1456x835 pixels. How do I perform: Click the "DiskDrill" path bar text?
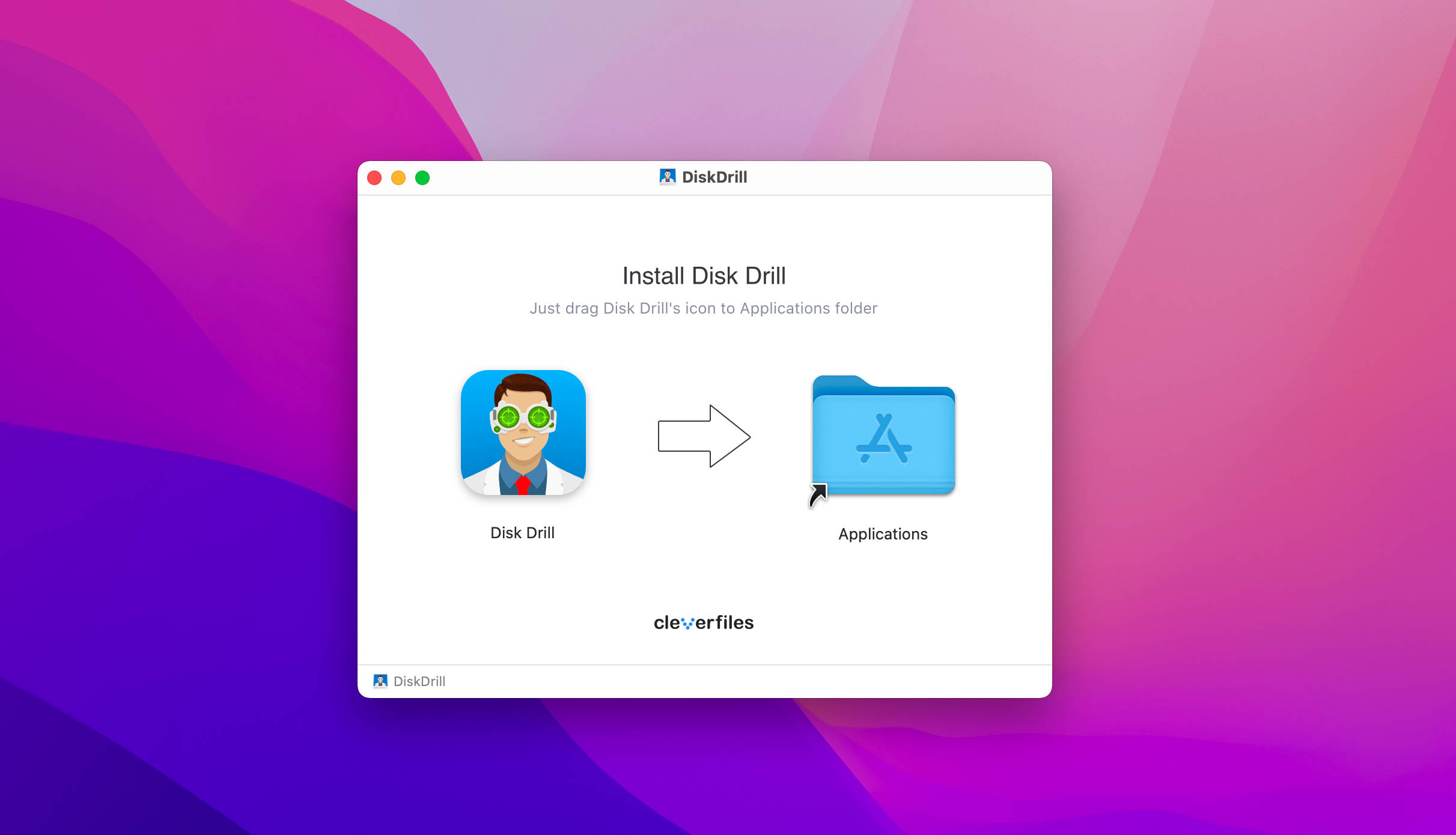pyautogui.click(x=419, y=681)
